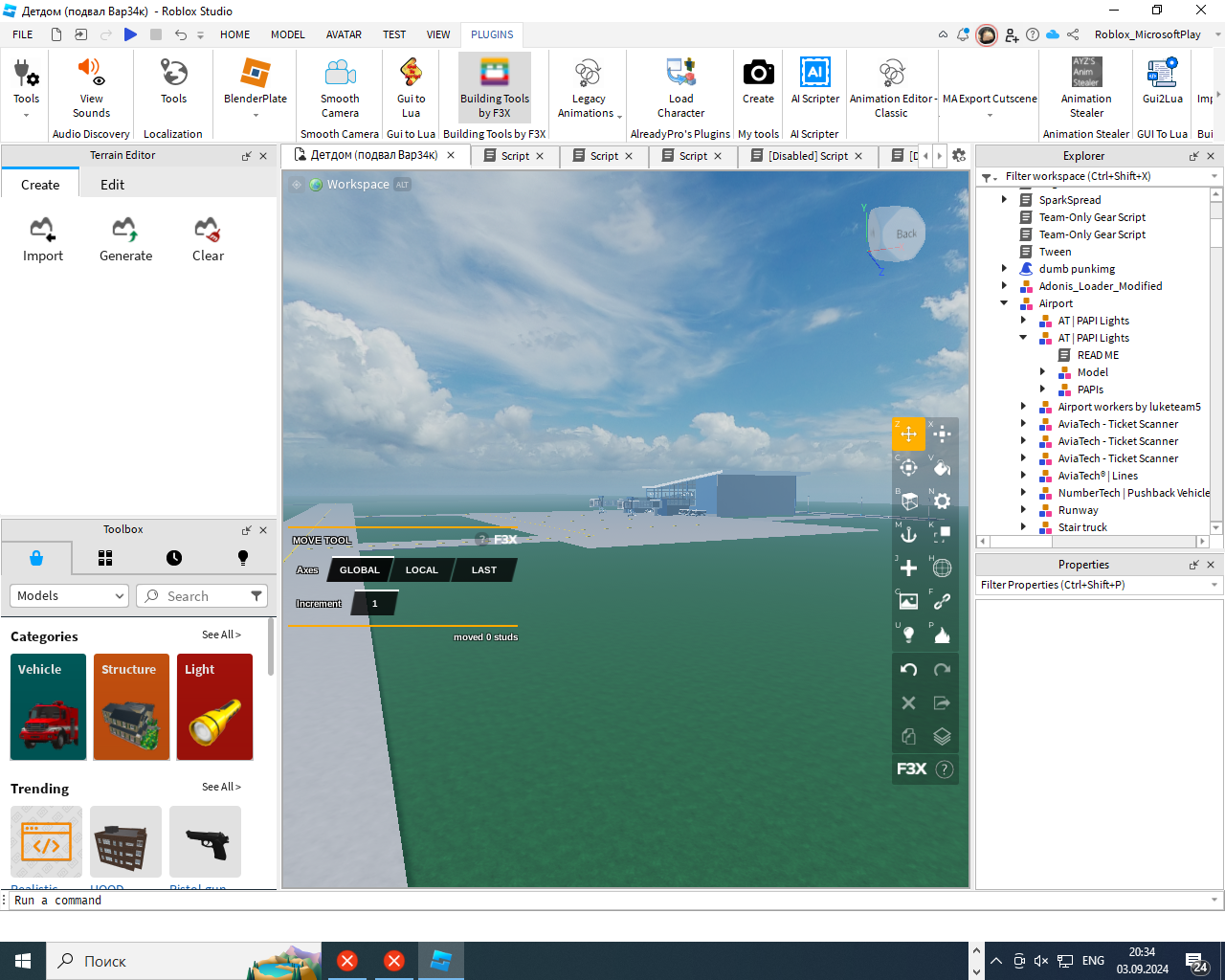Open the Structure category card
The height and width of the screenshot is (980, 1225).
click(x=131, y=707)
